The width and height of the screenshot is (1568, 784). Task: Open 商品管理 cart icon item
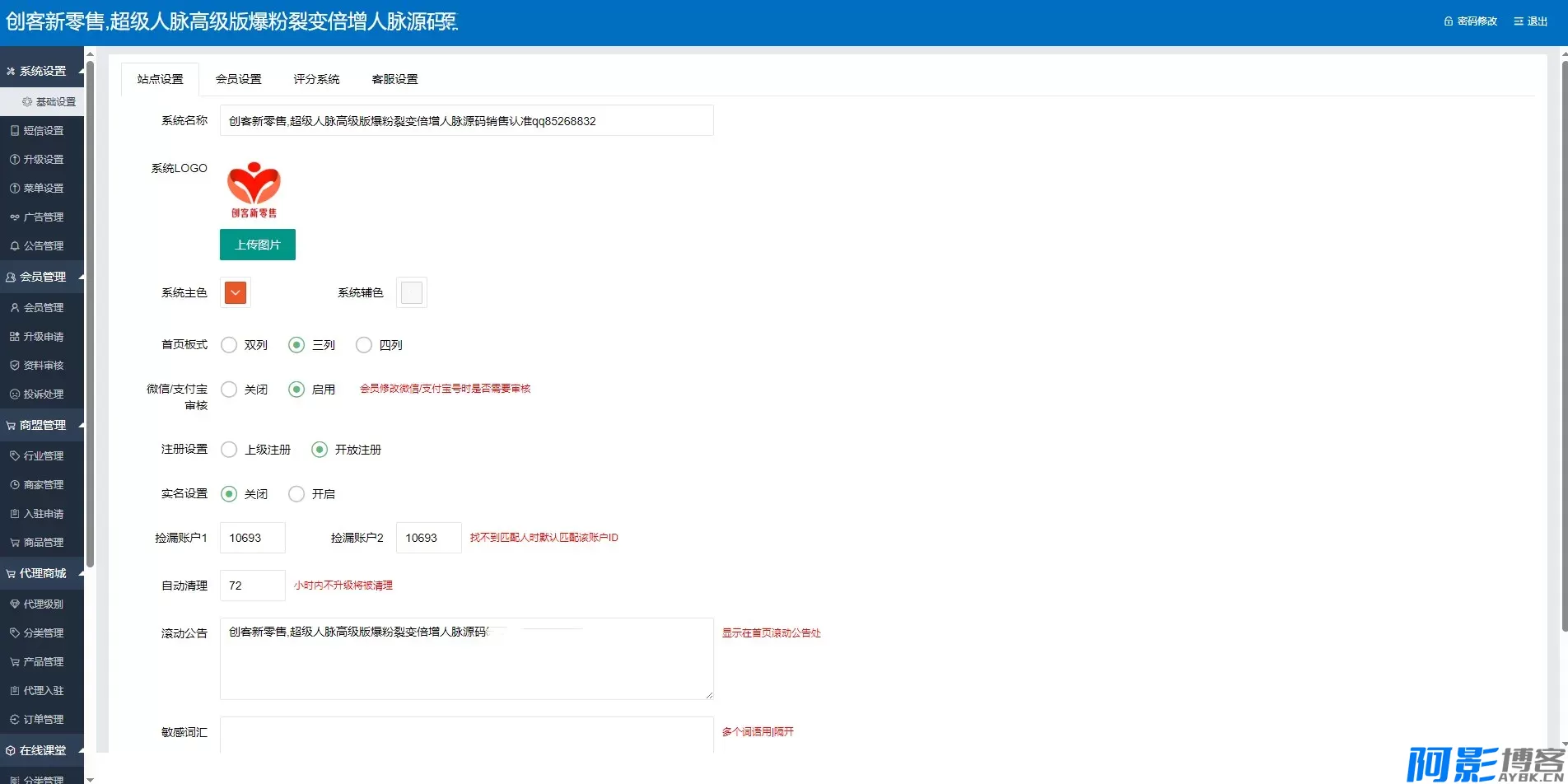click(x=15, y=543)
